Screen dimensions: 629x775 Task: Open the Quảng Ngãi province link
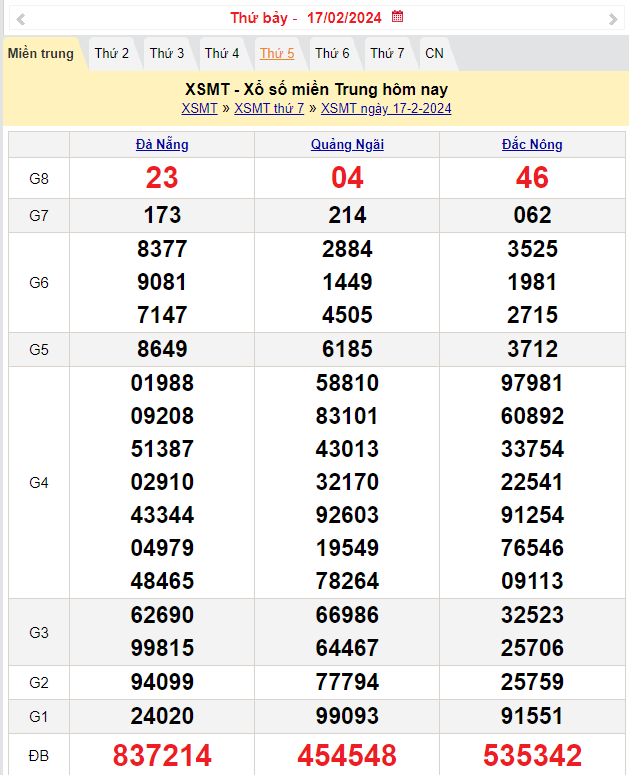coord(347,145)
